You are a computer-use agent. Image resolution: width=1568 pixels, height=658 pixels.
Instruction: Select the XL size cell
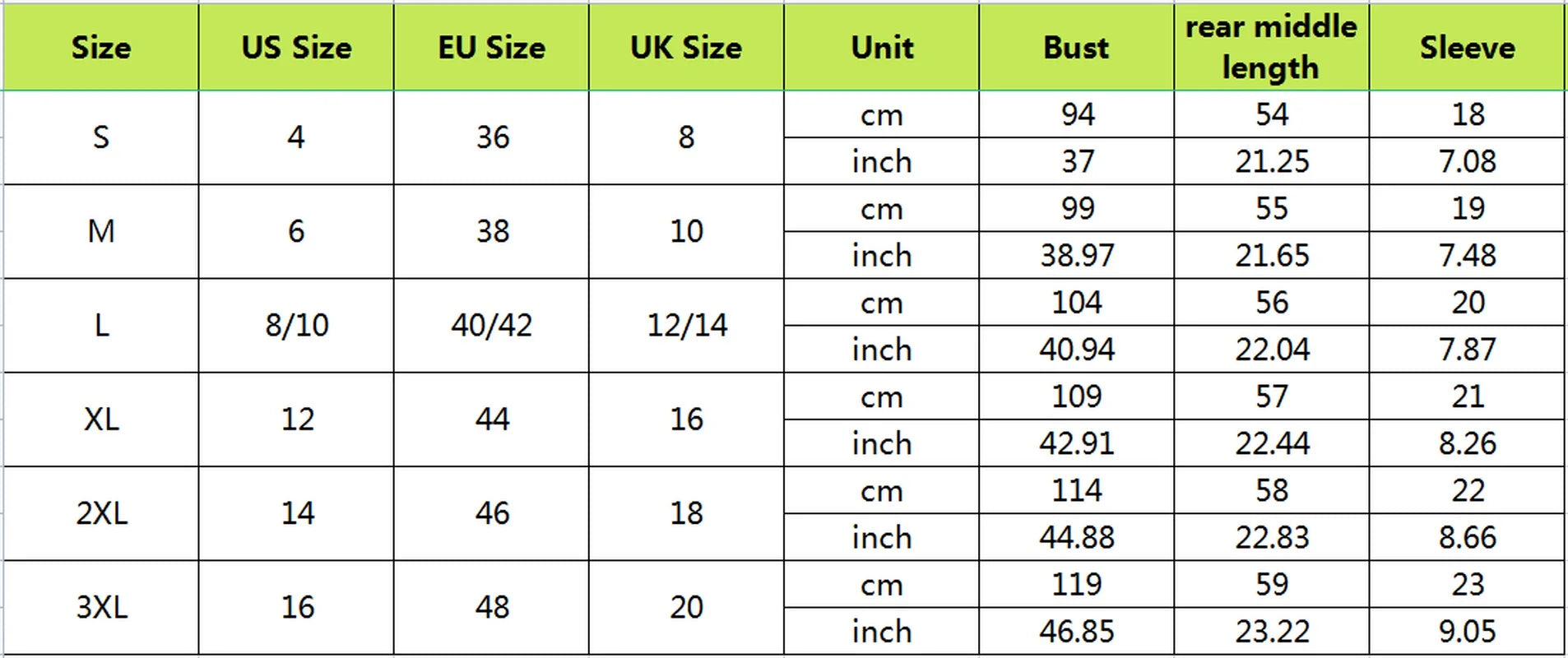click(x=101, y=419)
